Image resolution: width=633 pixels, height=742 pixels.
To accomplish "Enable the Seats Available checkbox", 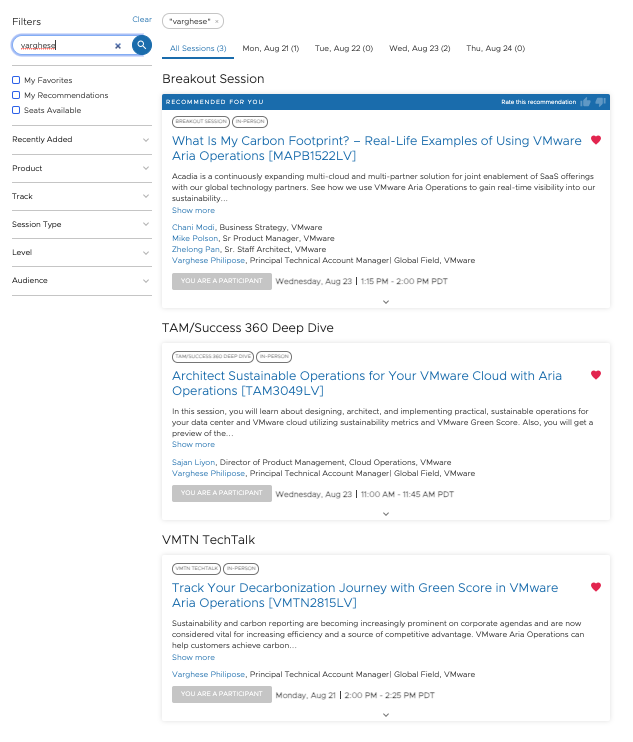I will tap(16, 110).
